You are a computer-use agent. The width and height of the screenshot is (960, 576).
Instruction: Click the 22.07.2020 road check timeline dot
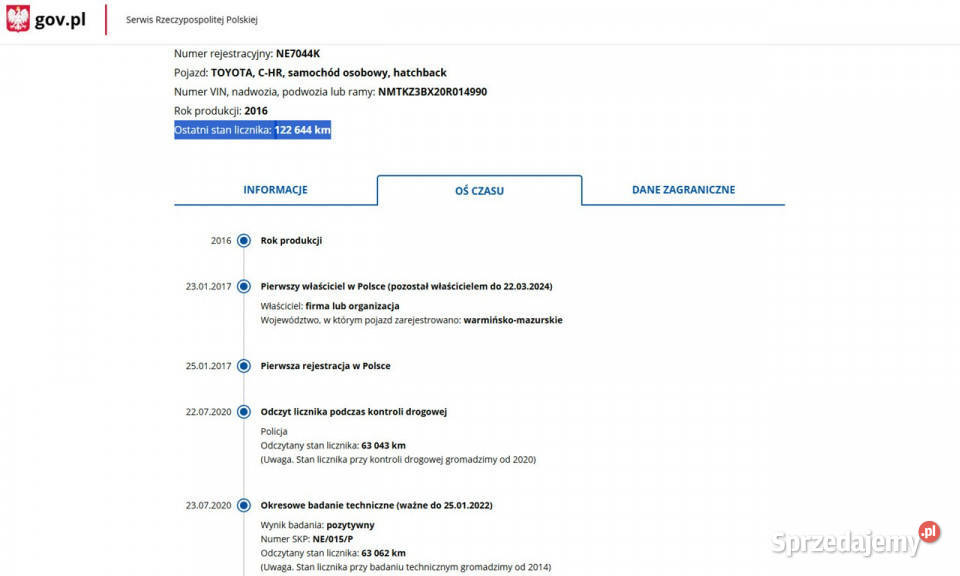(x=244, y=412)
